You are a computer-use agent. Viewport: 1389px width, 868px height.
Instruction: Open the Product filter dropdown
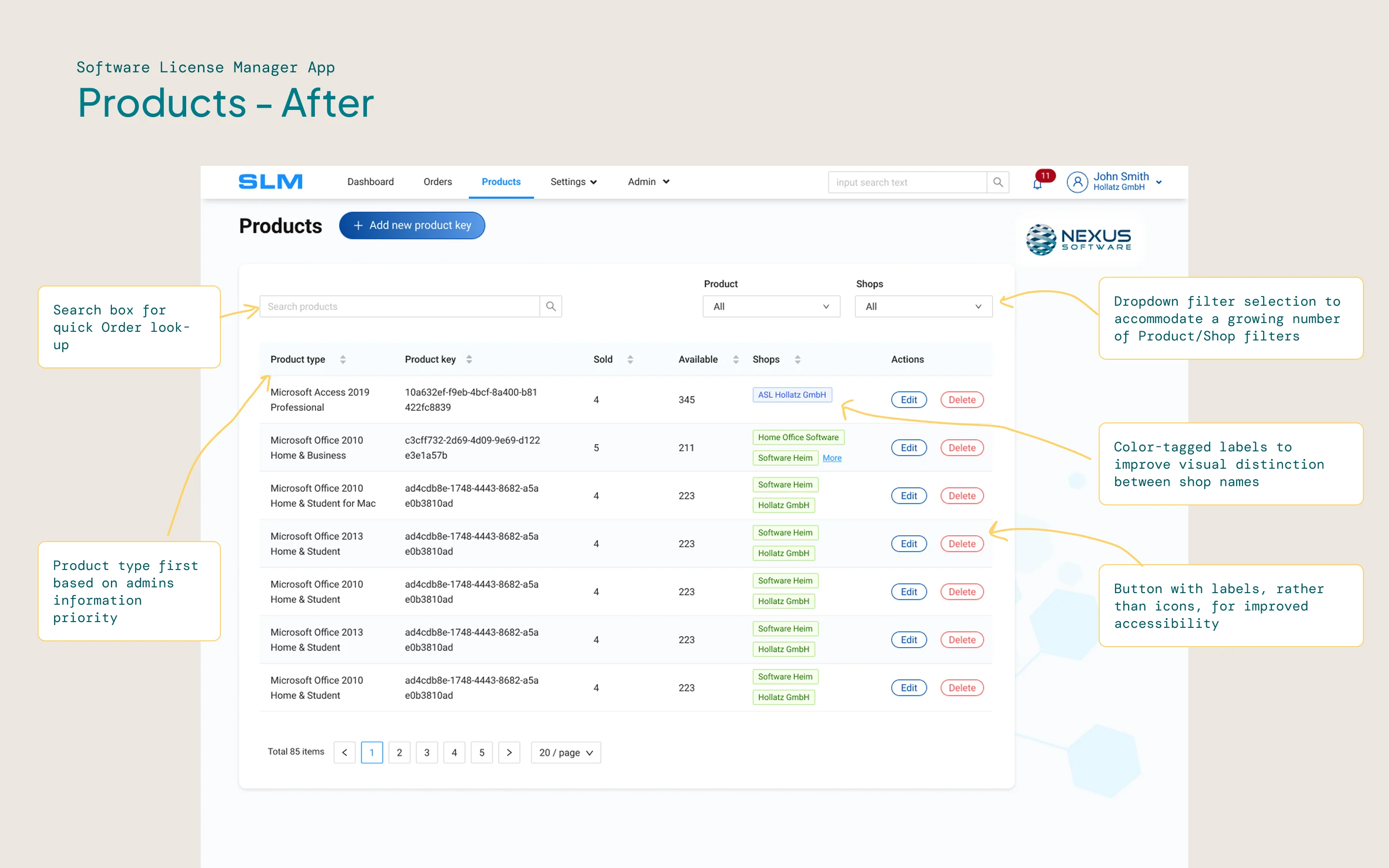[771, 307]
